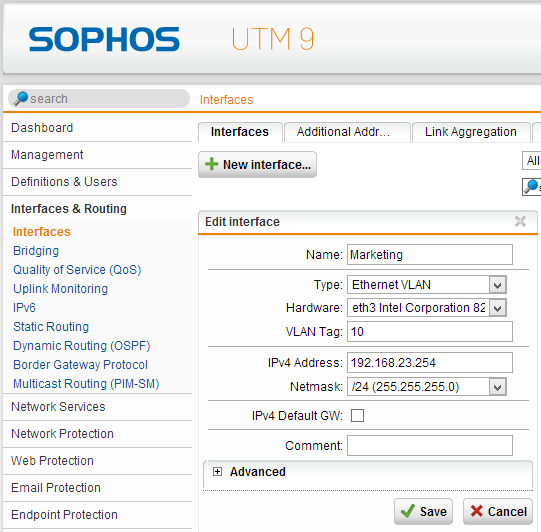Viewport: 541px width, 532px height.
Task: Enable the IPv4 Default GW checkbox
Action: (x=357, y=415)
